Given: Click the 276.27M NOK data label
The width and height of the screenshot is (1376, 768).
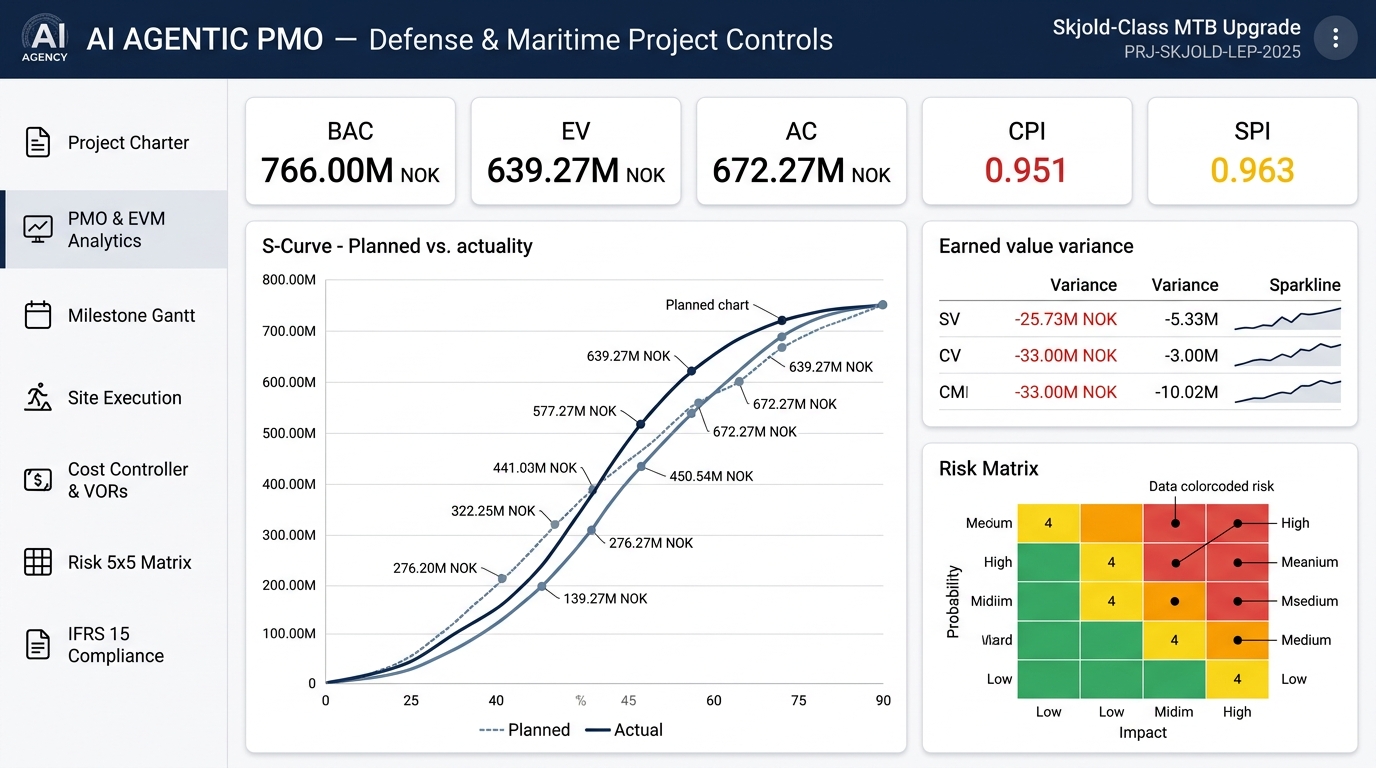Looking at the screenshot, I should click(651, 543).
